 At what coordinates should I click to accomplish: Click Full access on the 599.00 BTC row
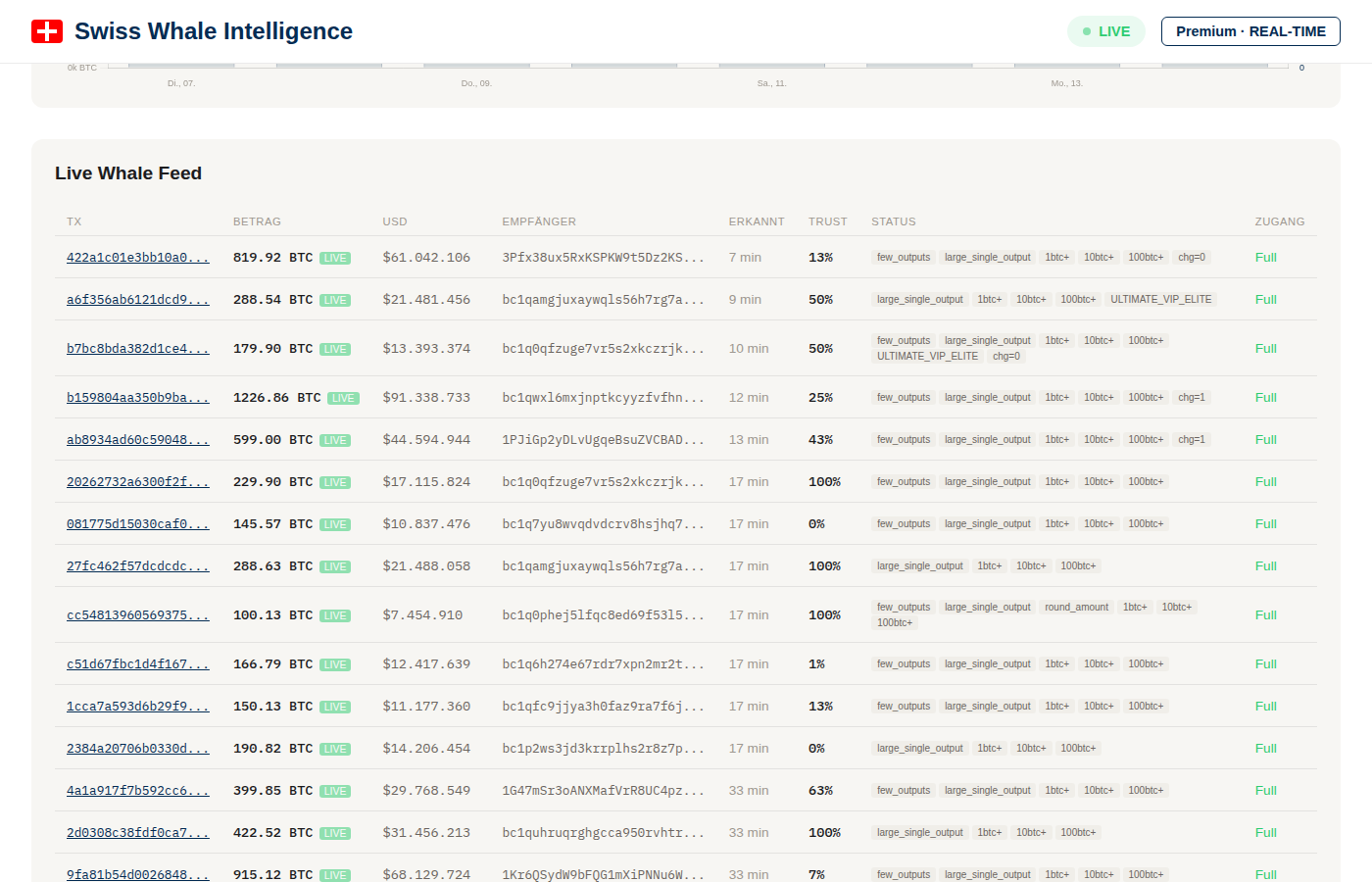coord(1265,440)
